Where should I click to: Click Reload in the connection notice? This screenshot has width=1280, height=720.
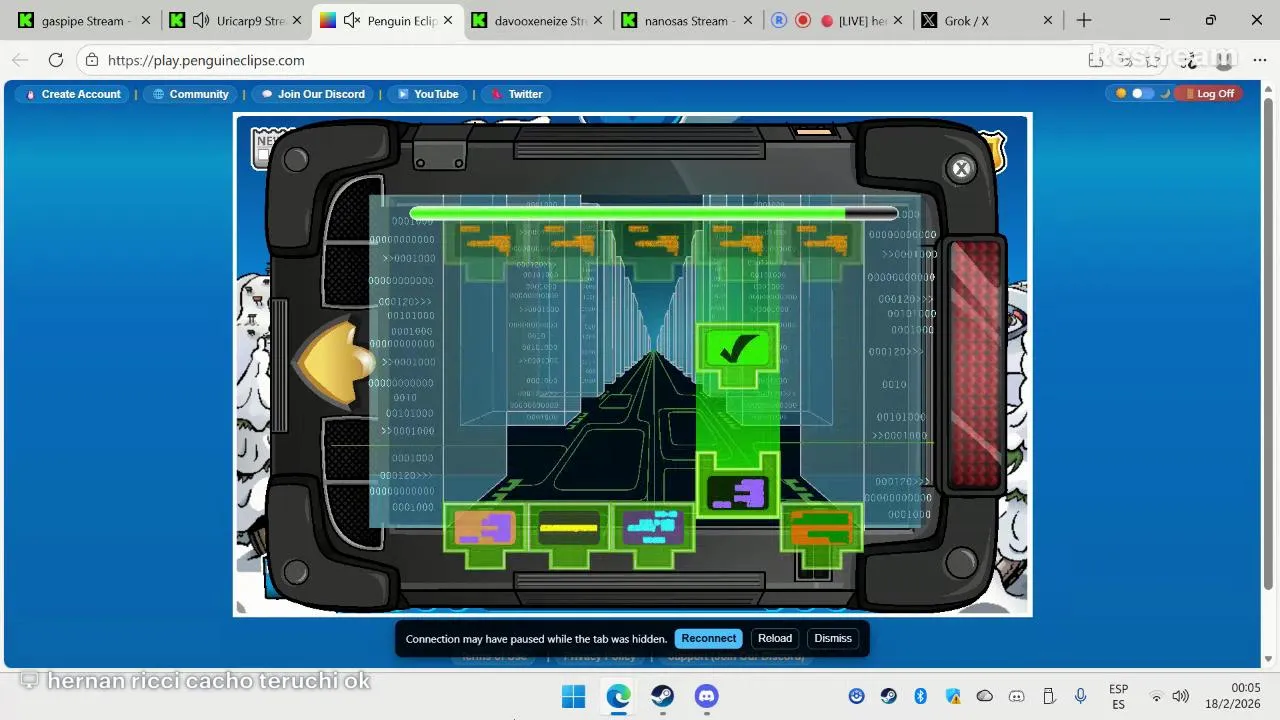coord(775,638)
